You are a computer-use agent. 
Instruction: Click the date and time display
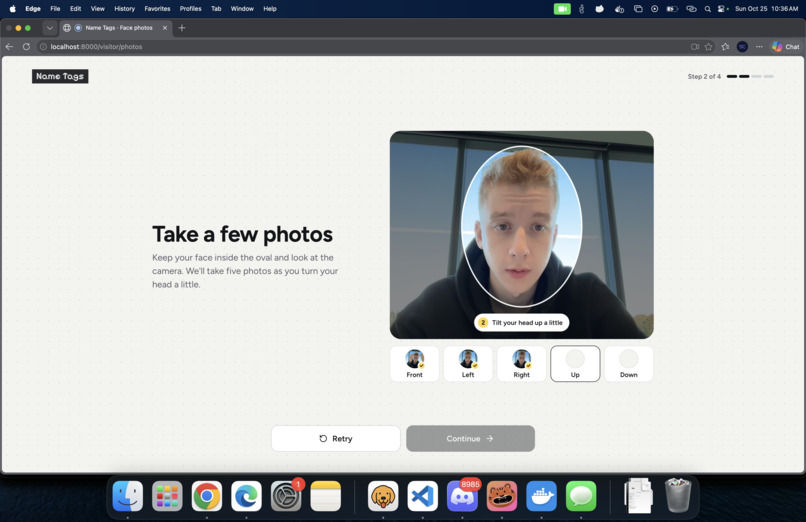point(766,9)
